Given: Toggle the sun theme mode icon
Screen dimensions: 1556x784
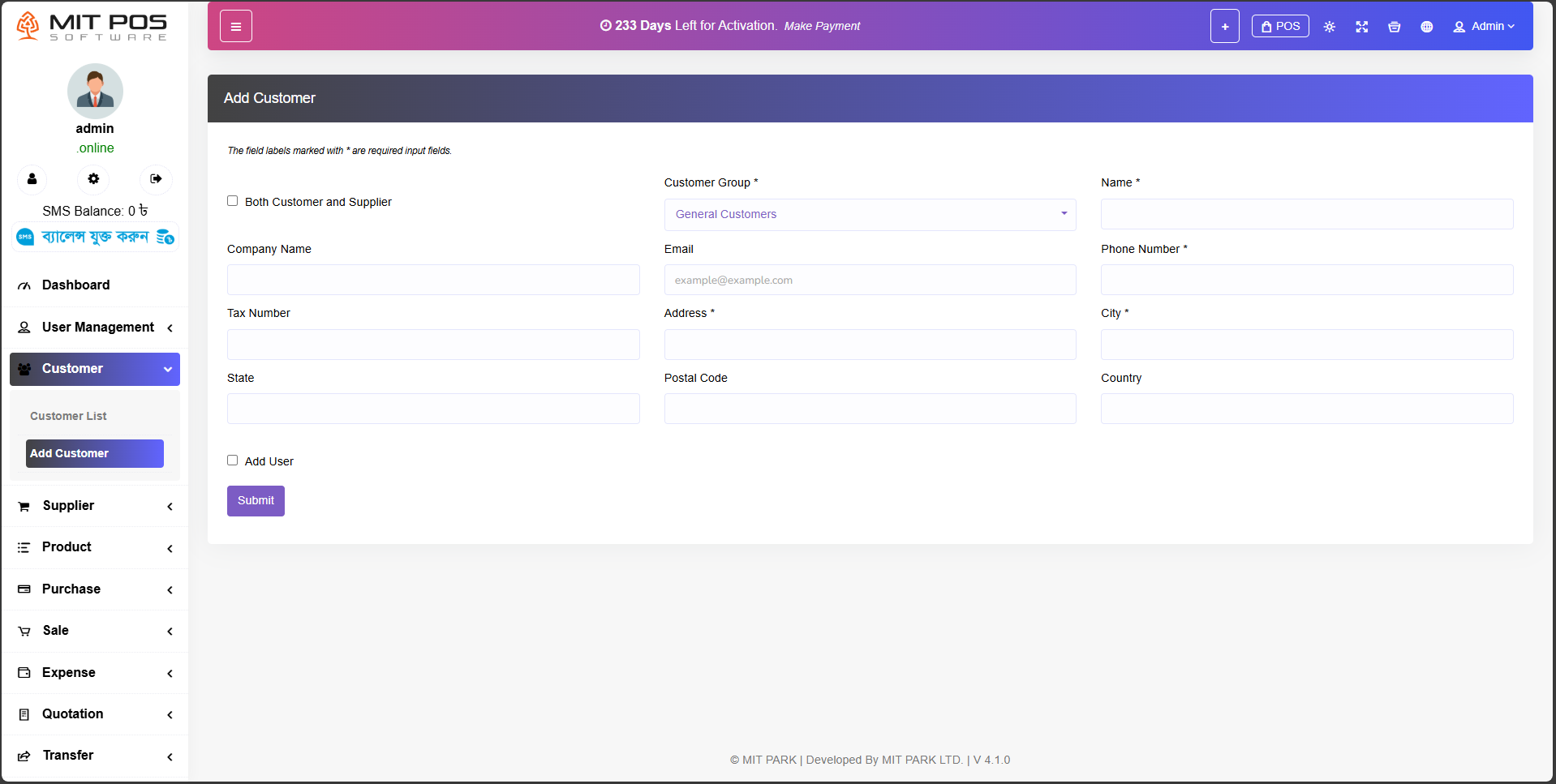Looking at the screenshot, I should point(1329,27).
